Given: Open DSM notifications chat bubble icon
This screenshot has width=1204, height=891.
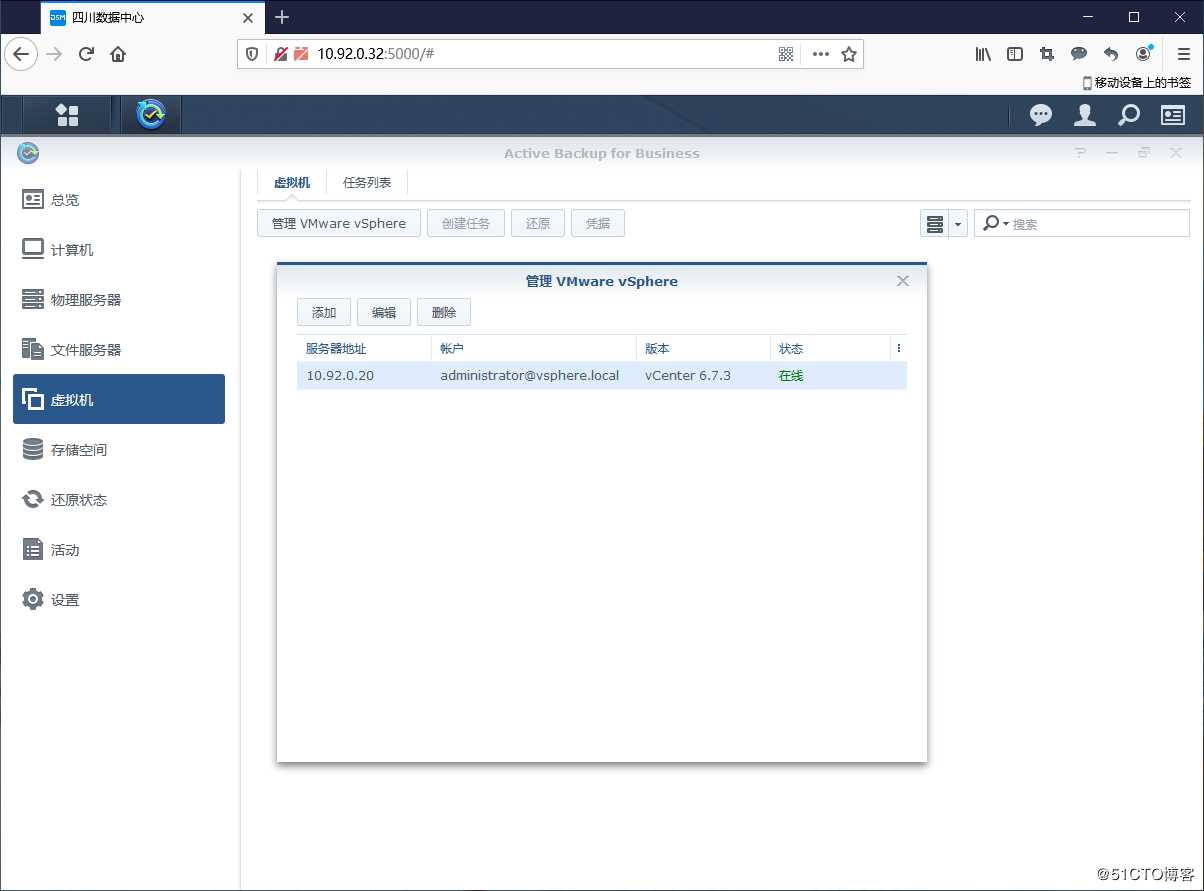Looking at the screenshot, I should click(1041, 115).
